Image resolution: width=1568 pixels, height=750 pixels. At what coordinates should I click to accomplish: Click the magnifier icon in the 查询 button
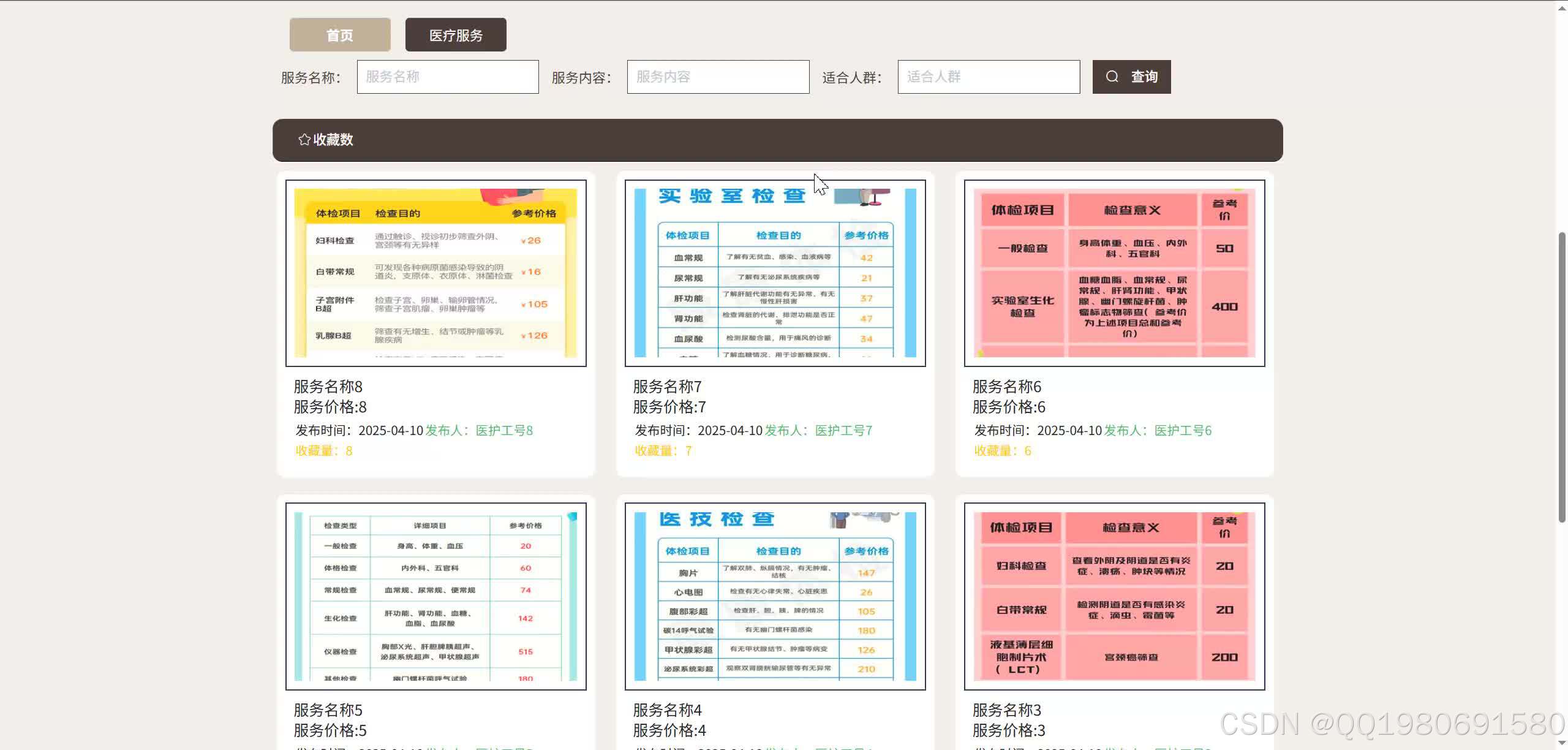coord(1113,77)
